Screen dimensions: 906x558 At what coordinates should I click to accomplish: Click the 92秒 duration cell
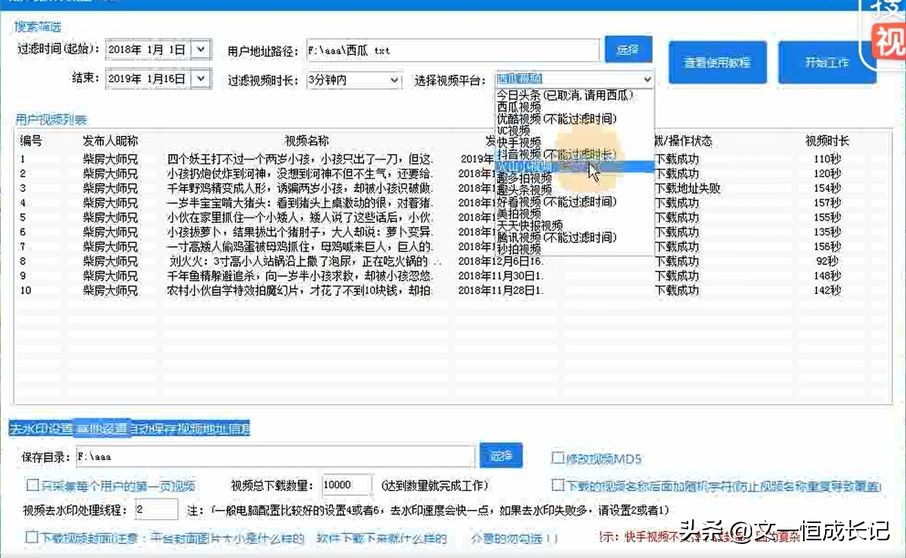tap(827, 261)
